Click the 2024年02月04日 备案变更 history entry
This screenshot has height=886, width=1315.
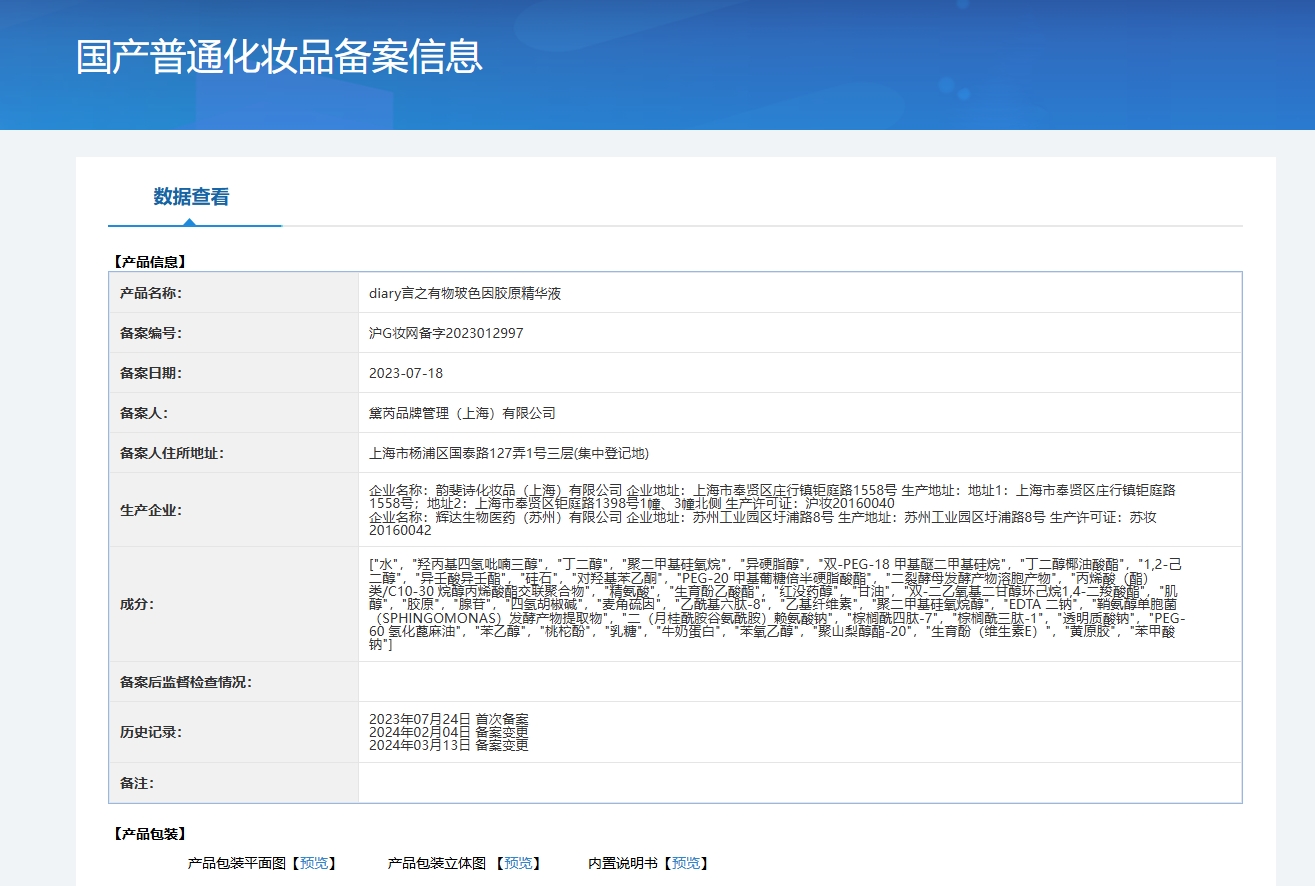[448, 732]
